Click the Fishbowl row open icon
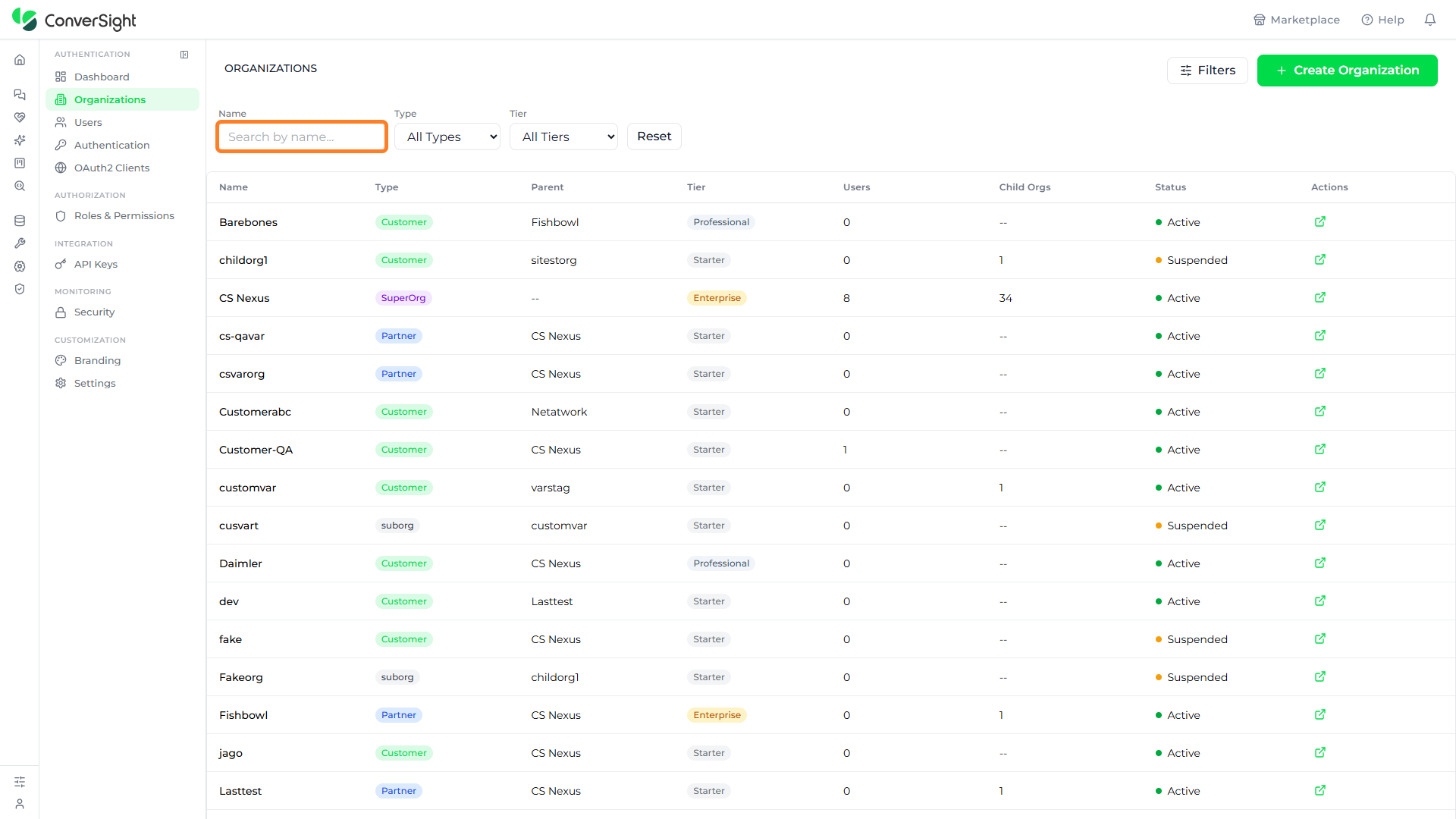Image resolution: width=1456 pixels, height=819 pixels. click(1320, 714)
